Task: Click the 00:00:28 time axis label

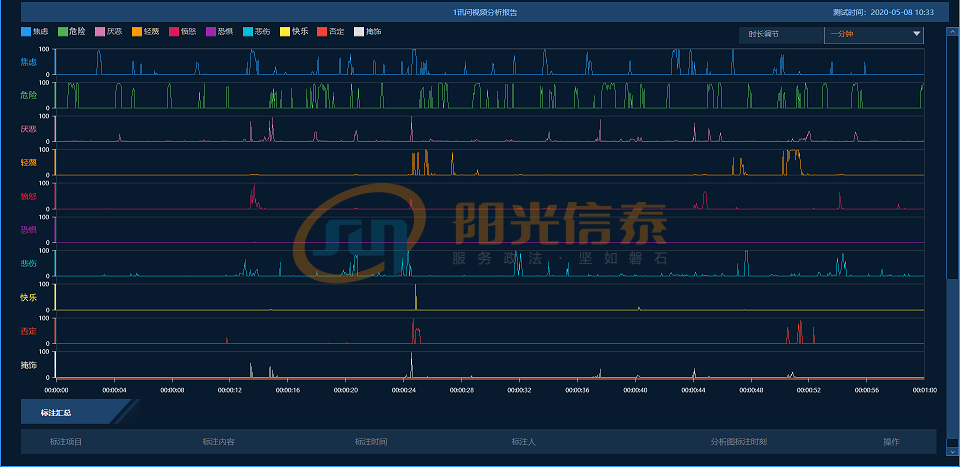Action: tap(461, 389)
